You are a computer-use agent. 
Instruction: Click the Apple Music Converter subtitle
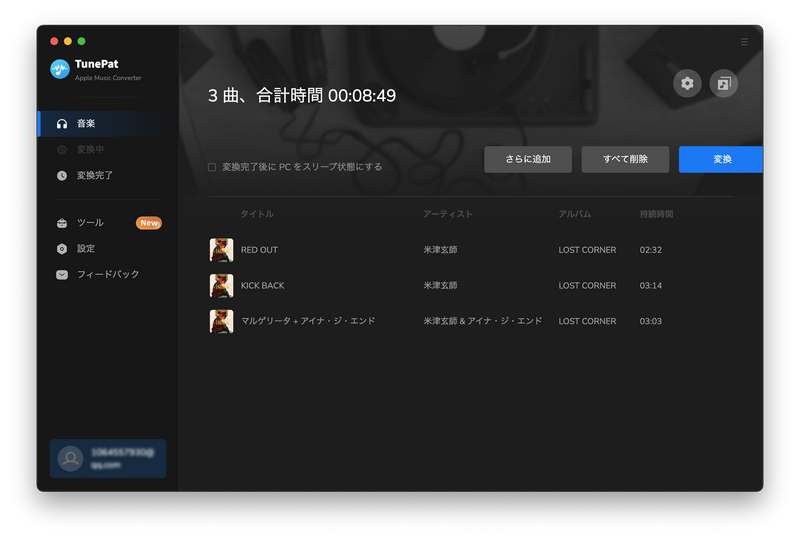108,78
